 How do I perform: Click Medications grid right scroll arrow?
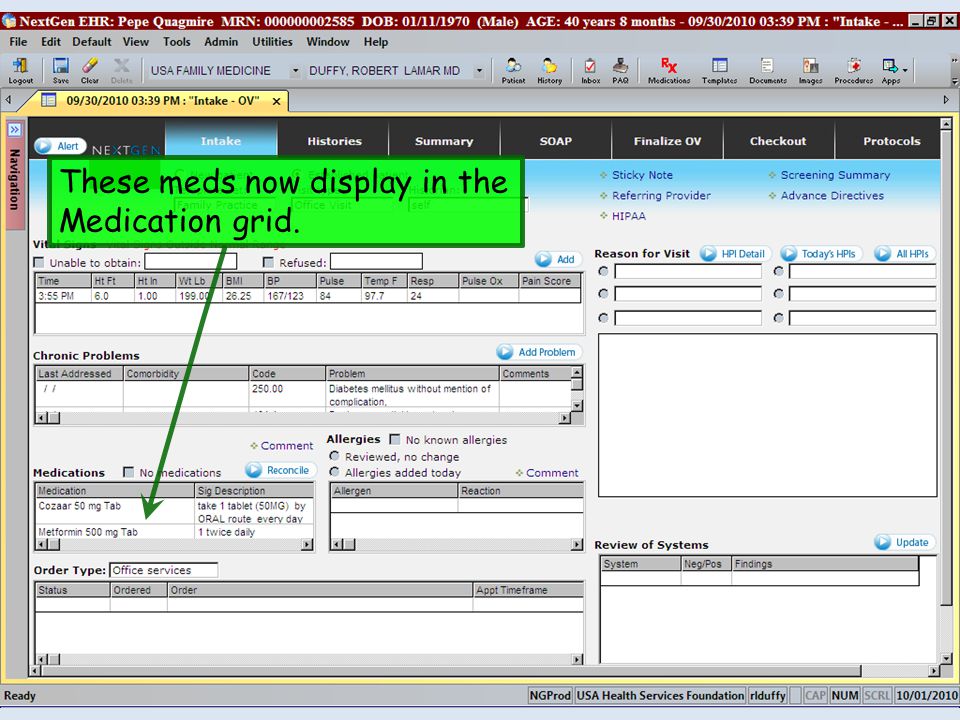pyautogui.click(x=307, y=544)
